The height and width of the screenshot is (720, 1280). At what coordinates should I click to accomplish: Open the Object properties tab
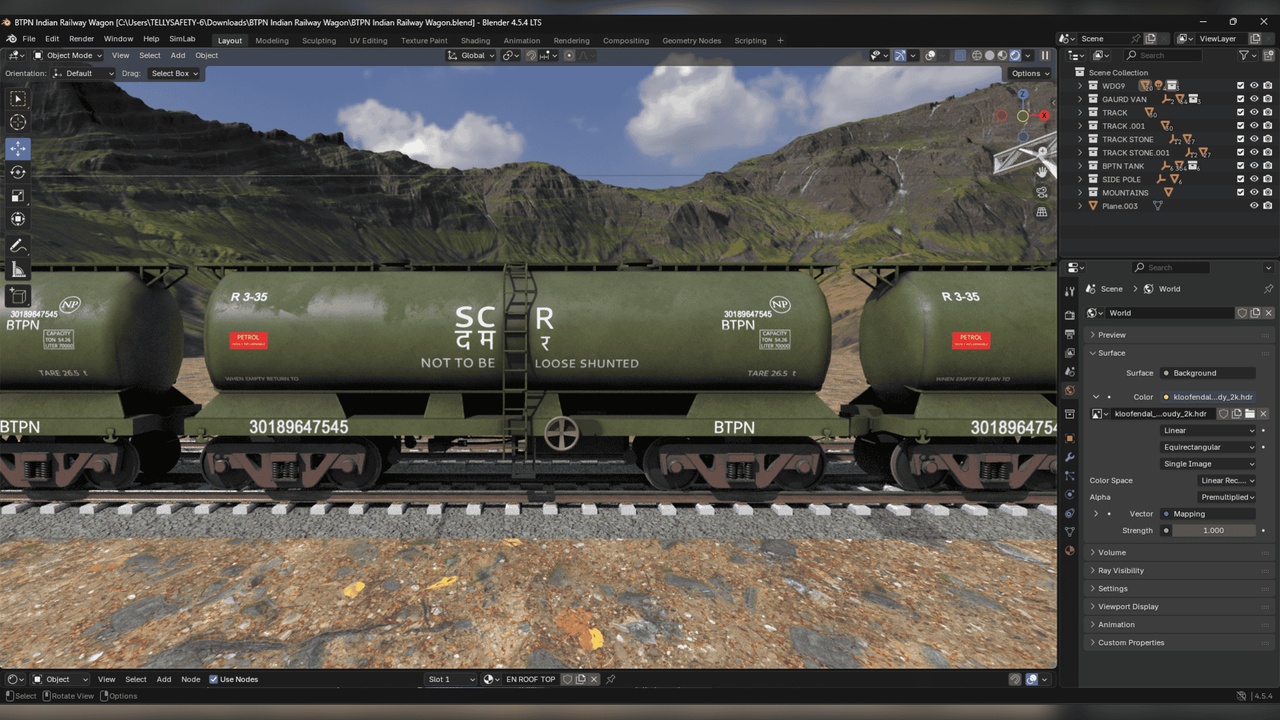click(x=1069, y=438)
